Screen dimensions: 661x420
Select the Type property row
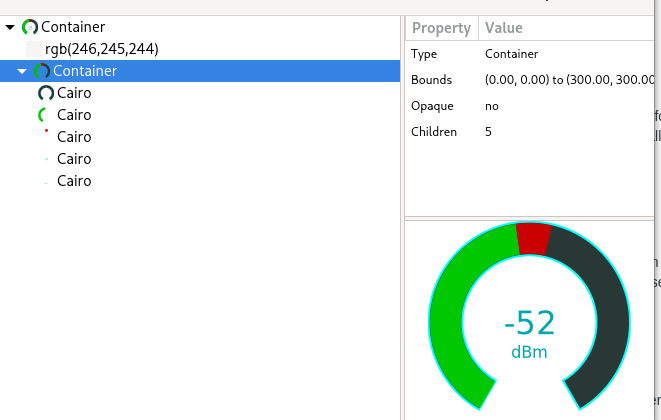(520, 54)
